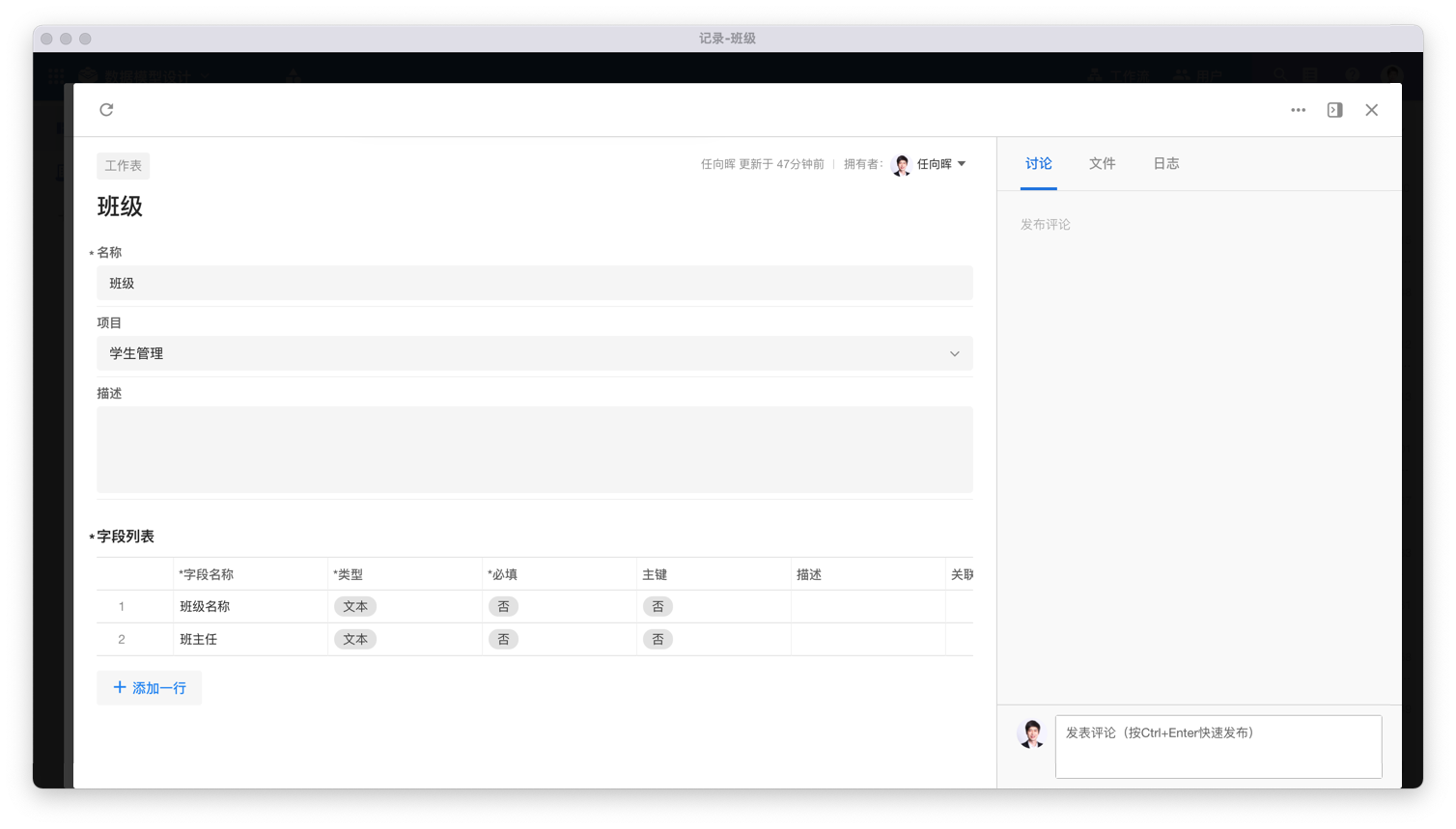
Task: Toggle 必填 value 否 for 班级名称 row
Action: pos(503,607)
